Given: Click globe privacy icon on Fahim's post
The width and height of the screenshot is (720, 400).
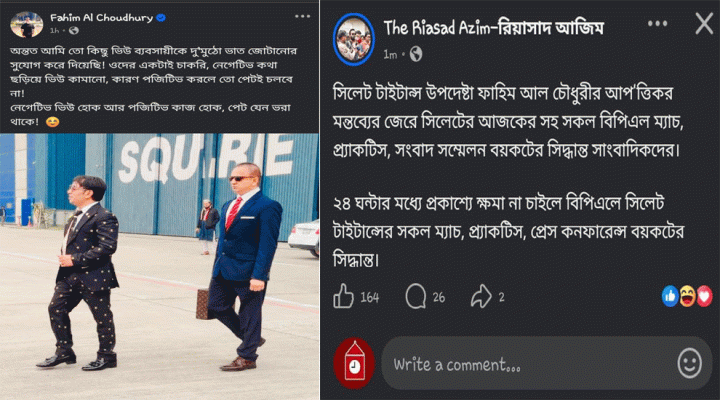Looking at the screenshot, I should coord(73,30).
